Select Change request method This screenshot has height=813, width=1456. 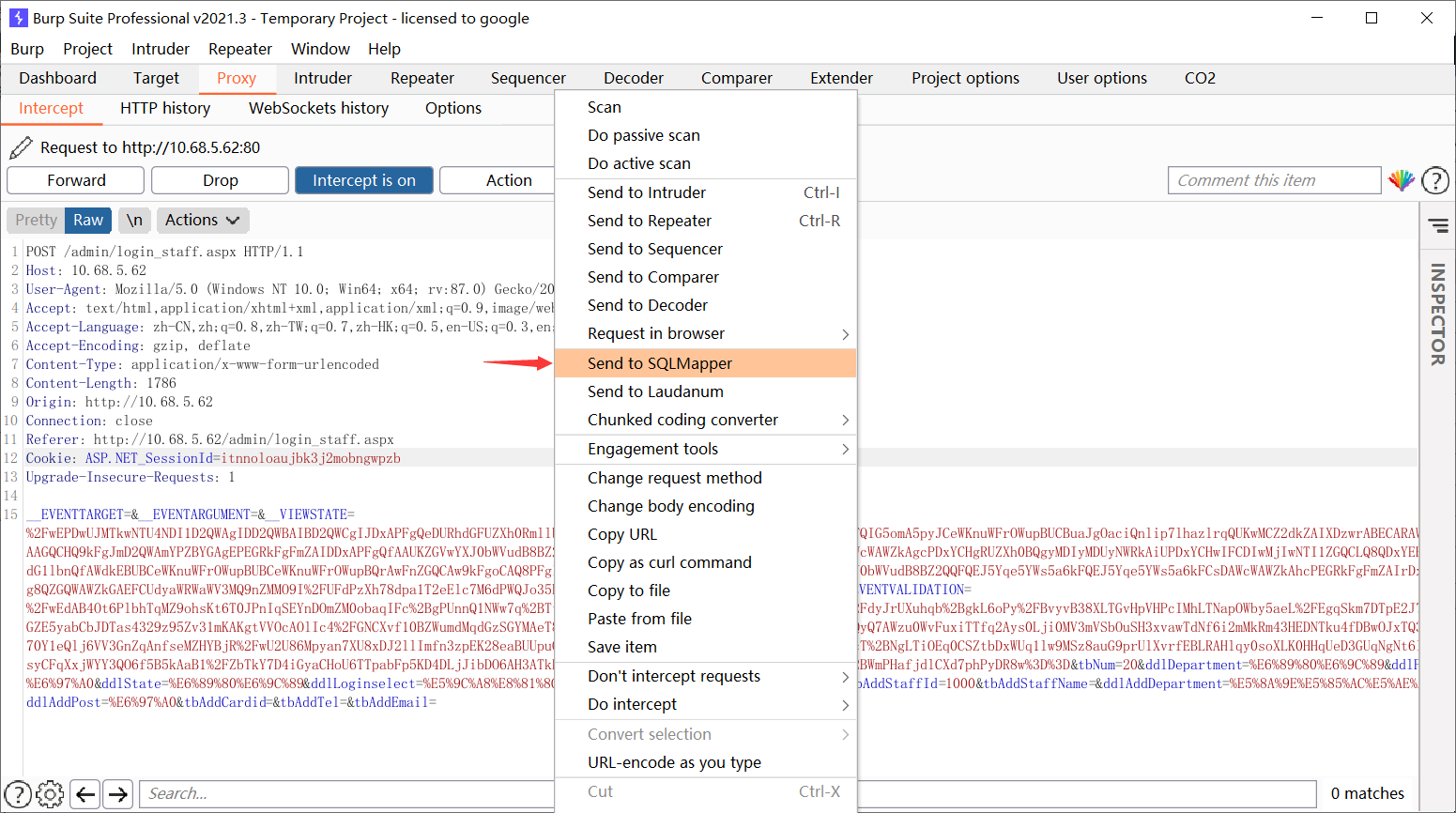[706, 478]
